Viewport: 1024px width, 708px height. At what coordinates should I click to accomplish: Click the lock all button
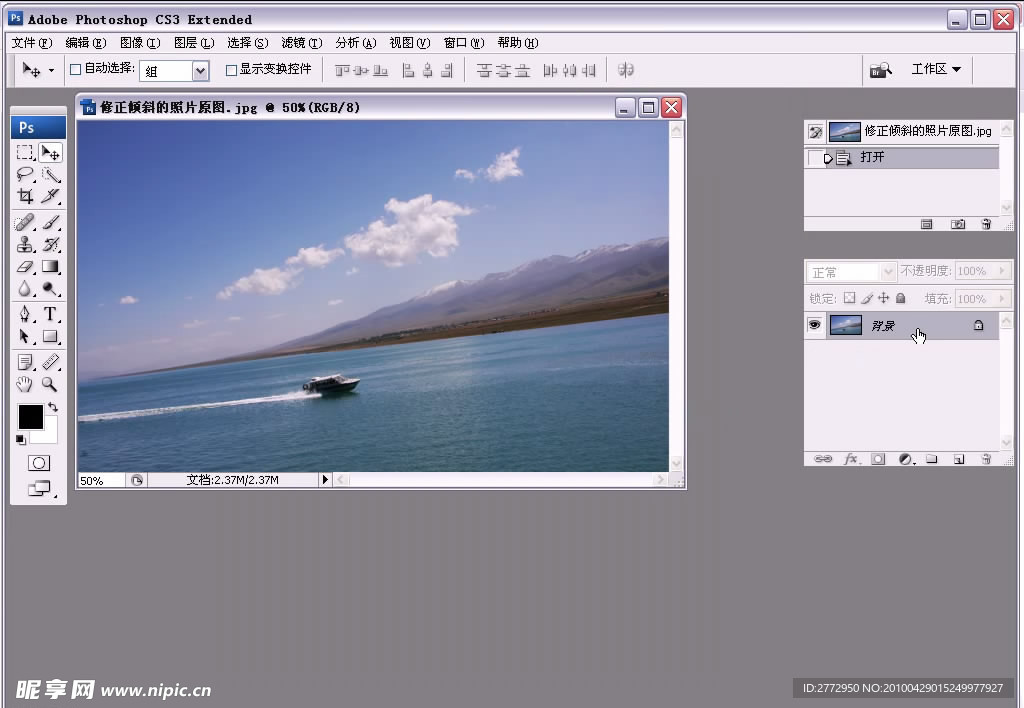(901, 298)
